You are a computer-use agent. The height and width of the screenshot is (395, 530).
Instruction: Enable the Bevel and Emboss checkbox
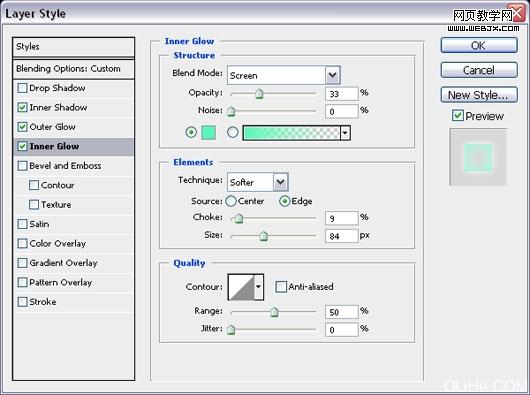(x=22, y=166)
